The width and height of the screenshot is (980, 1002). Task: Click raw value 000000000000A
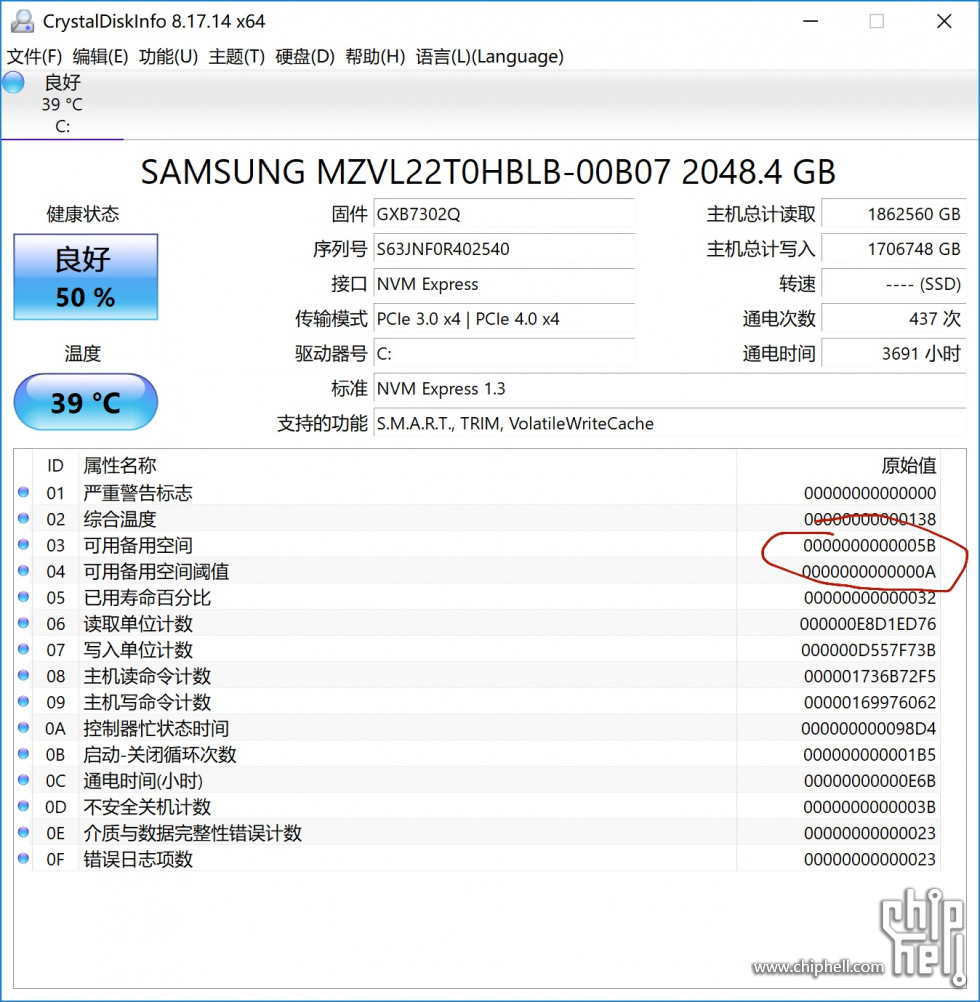[x=869, y=572]
